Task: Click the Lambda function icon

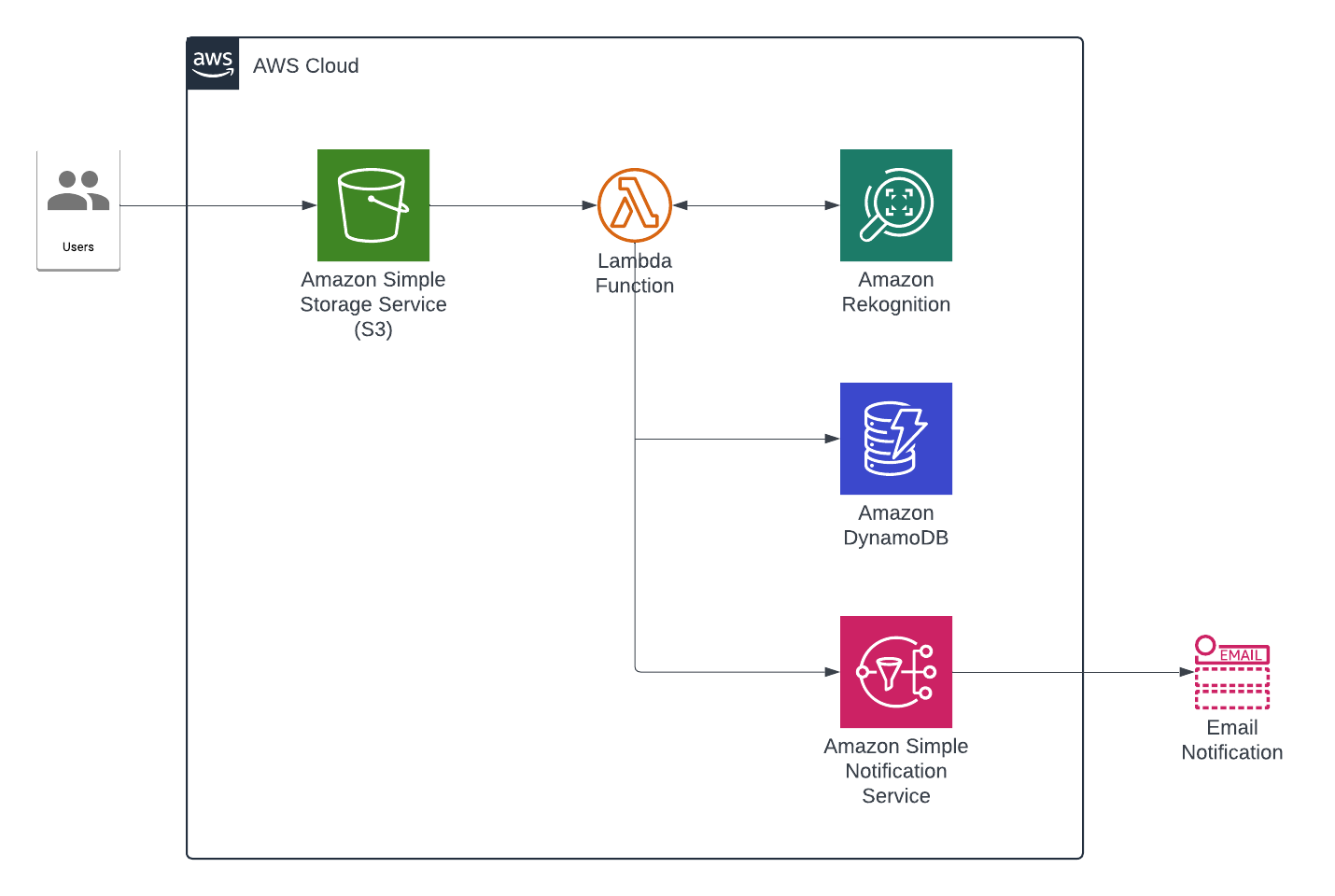Action: tap(635, 205)
